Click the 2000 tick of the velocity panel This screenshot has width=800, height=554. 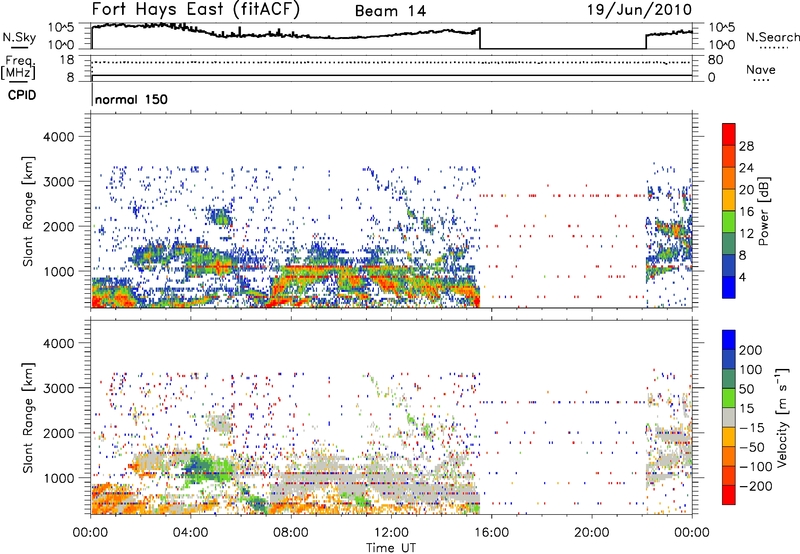(x=58, y=433)
